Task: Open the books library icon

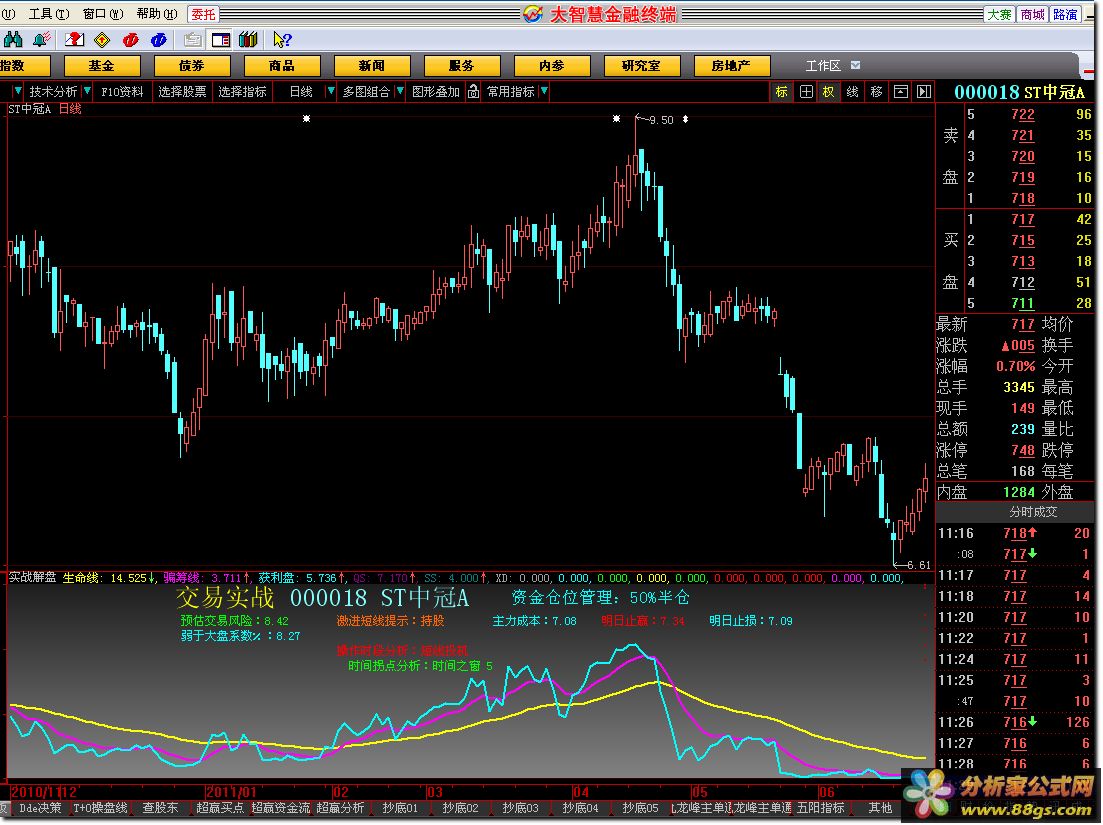Action: coord(248,39)
